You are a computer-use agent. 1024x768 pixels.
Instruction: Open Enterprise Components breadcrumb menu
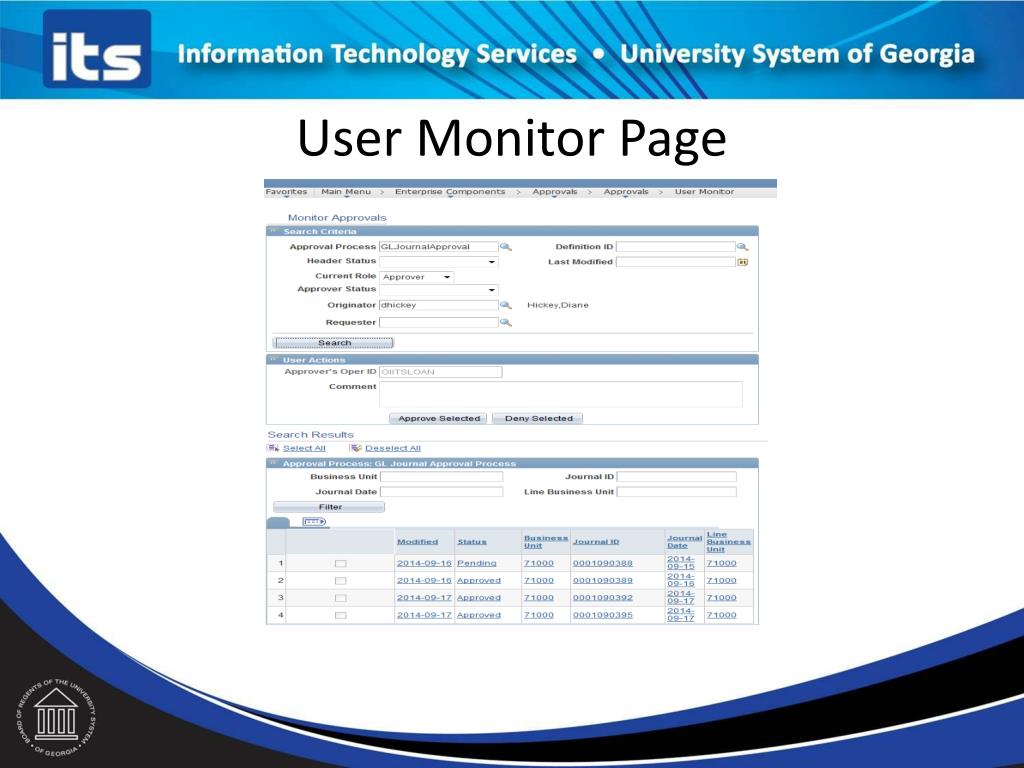[x=450, y=192]
